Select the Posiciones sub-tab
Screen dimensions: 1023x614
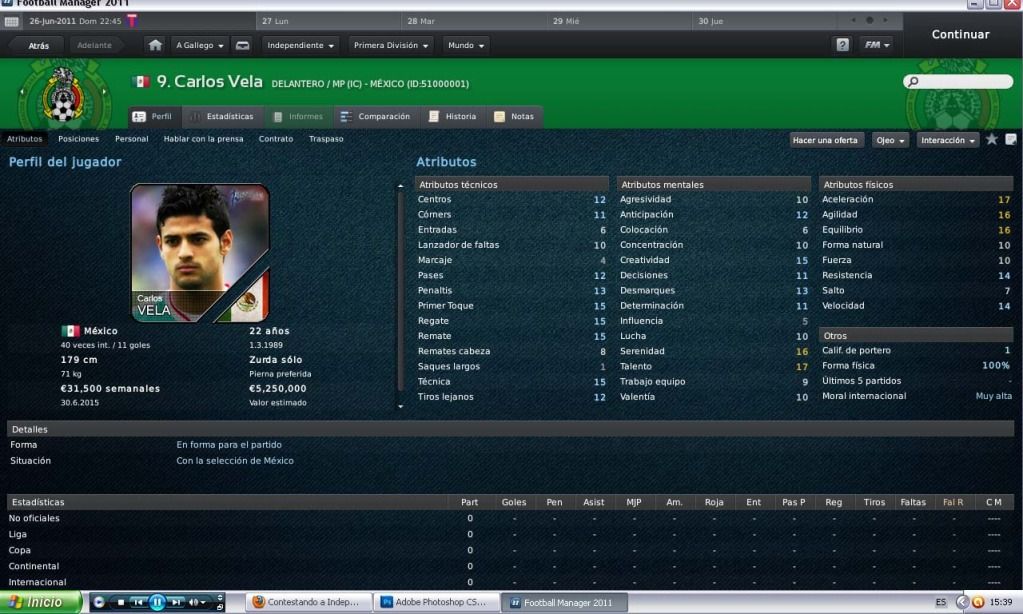[x=78, y=139]
